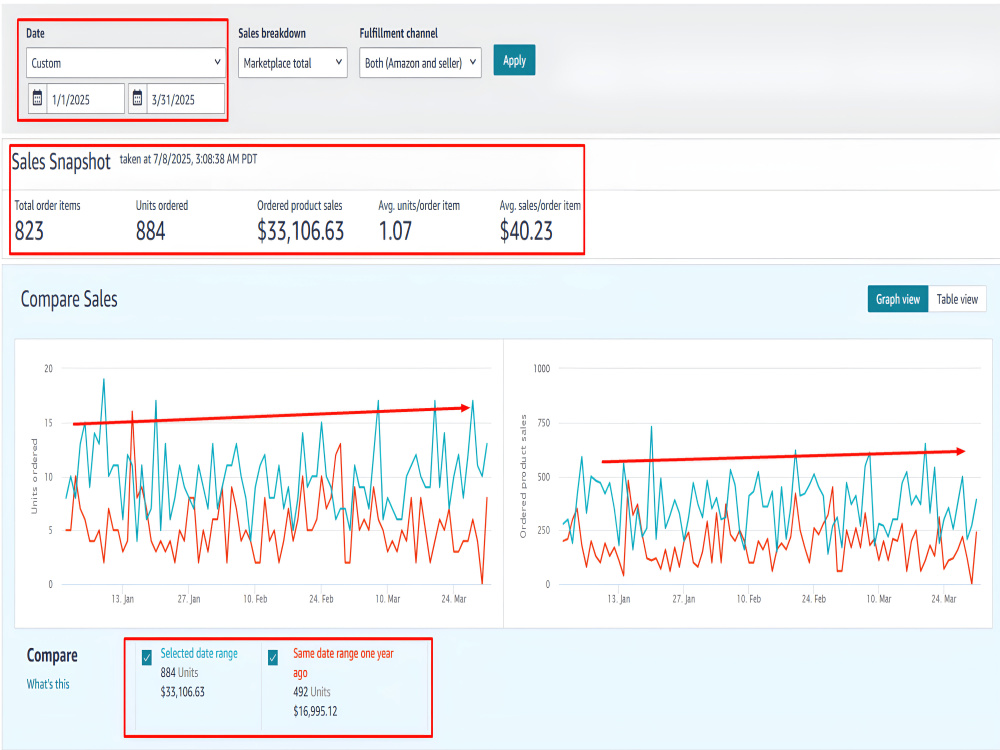Screen dimensions: 1000x750
Task: Click the snapshot timestamp 7/8/2025, 3:08:38 AM PDT
Action: coord(205,159)
